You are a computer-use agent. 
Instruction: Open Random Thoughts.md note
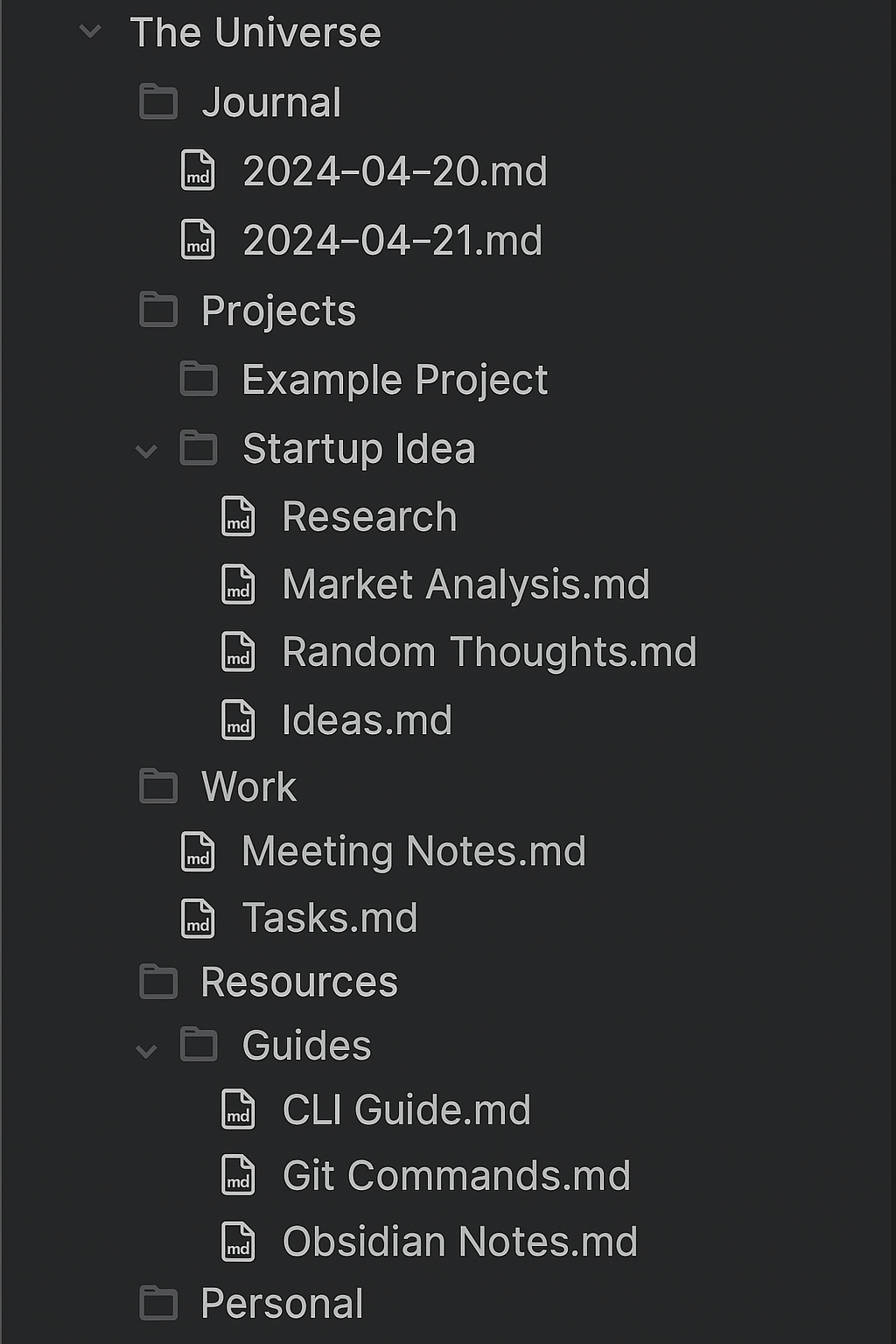490,652
